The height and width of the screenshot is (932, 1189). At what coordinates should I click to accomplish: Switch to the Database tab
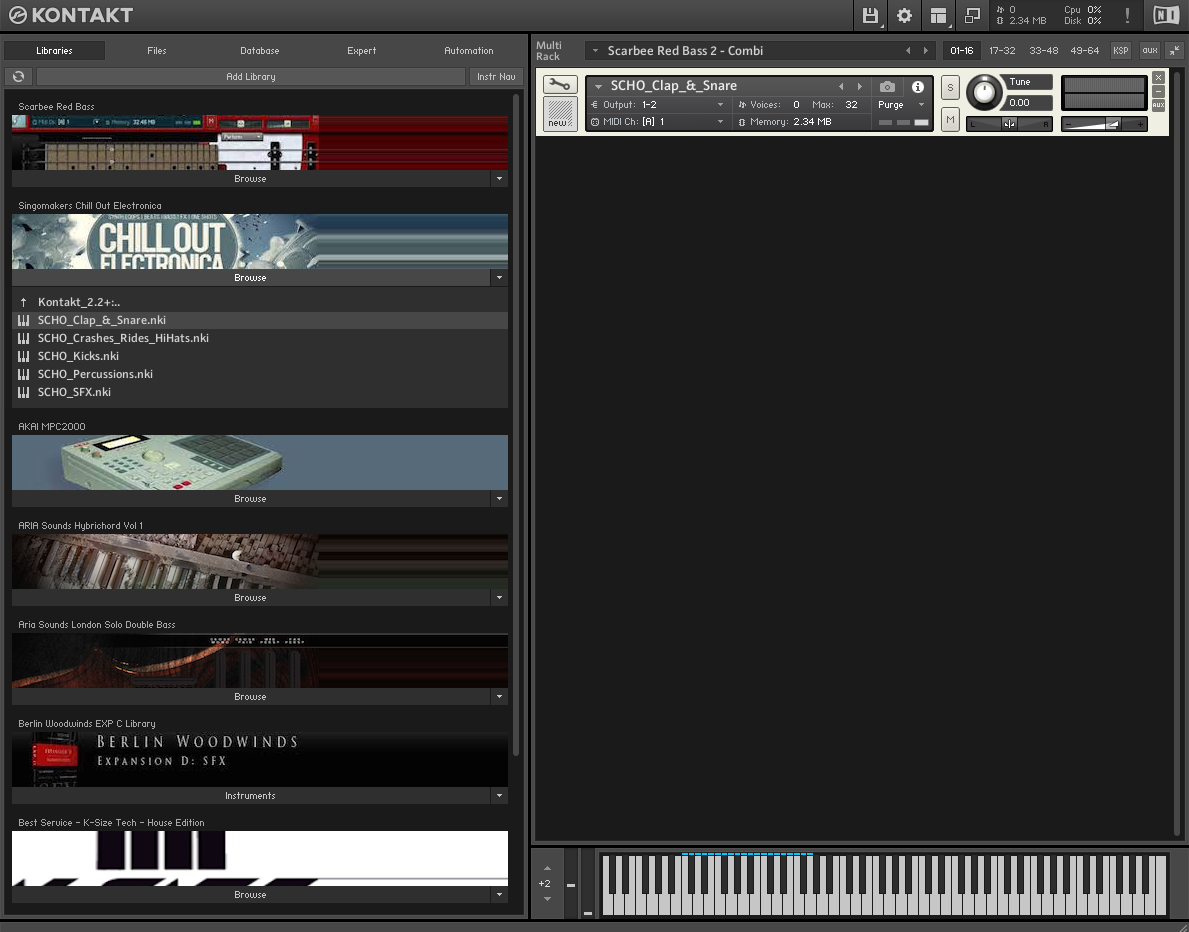(x=259, y=51)
